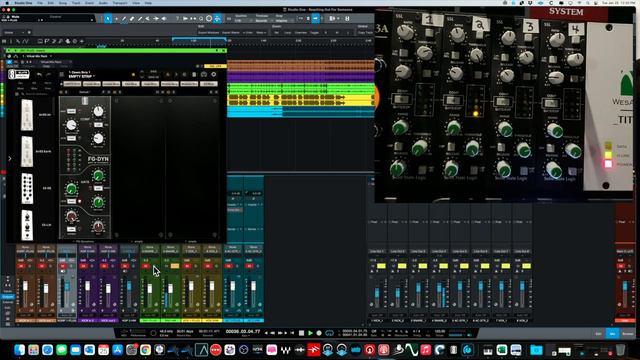Screen dimensions: 640x360
Task: Click the trash icon in plugin header
Action: tap(194, 75)
